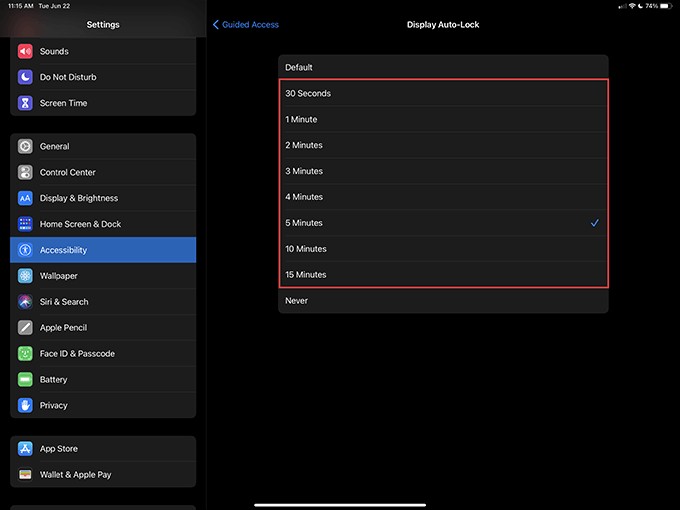
Task: Open Do Not Disturb settings
Action: point(103,77)
